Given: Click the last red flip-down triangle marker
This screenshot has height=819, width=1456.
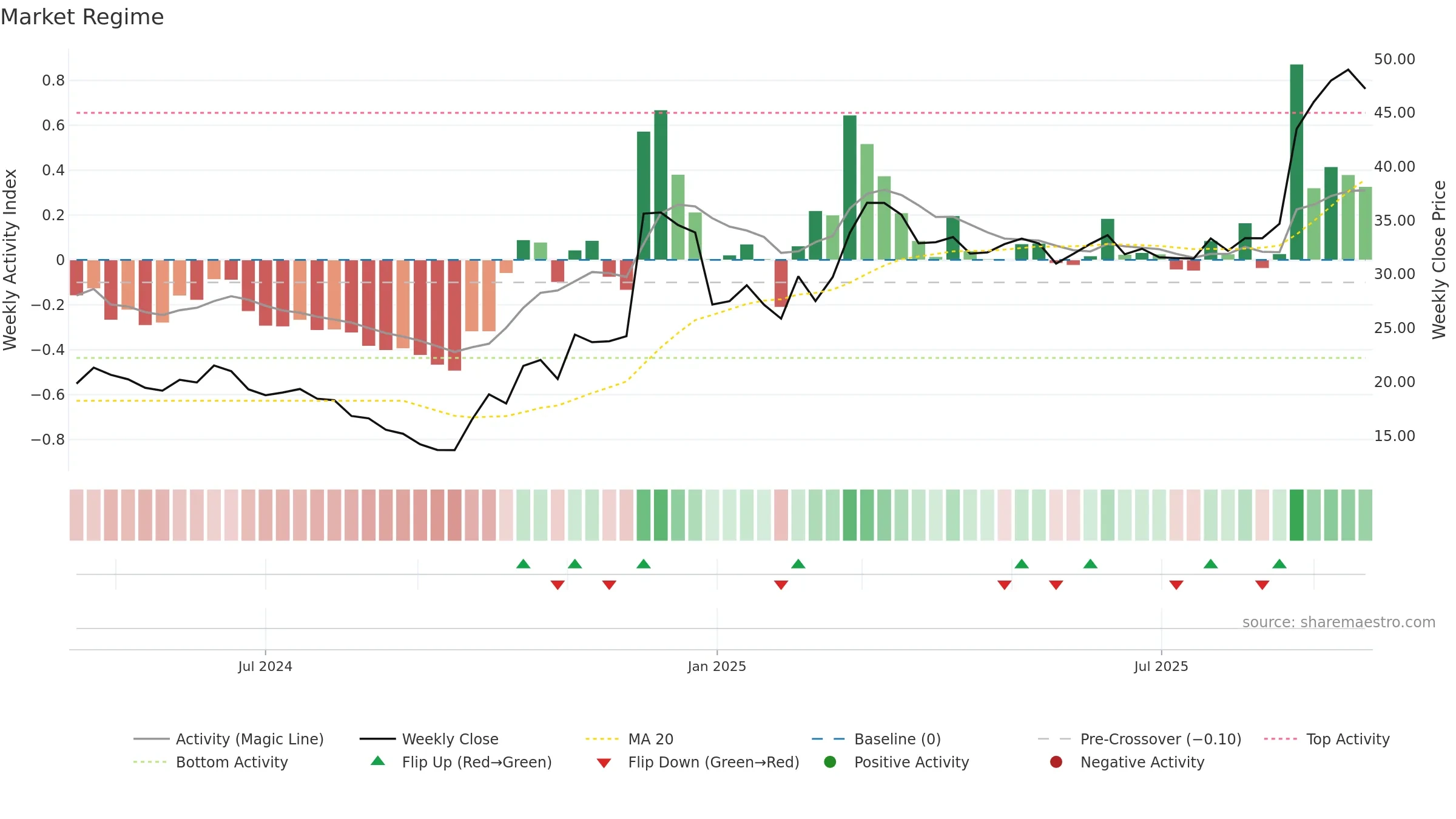Looking at the screenshot, I should [x=1262, y=585].
